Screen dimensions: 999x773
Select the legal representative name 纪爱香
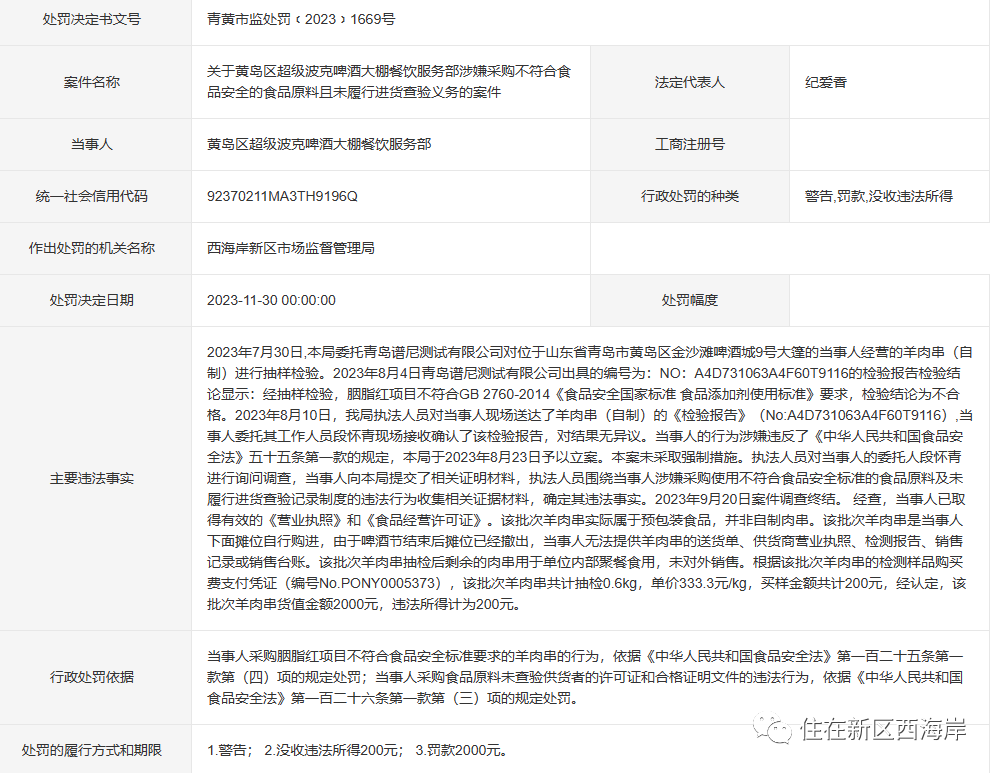[x=826, y=82]
